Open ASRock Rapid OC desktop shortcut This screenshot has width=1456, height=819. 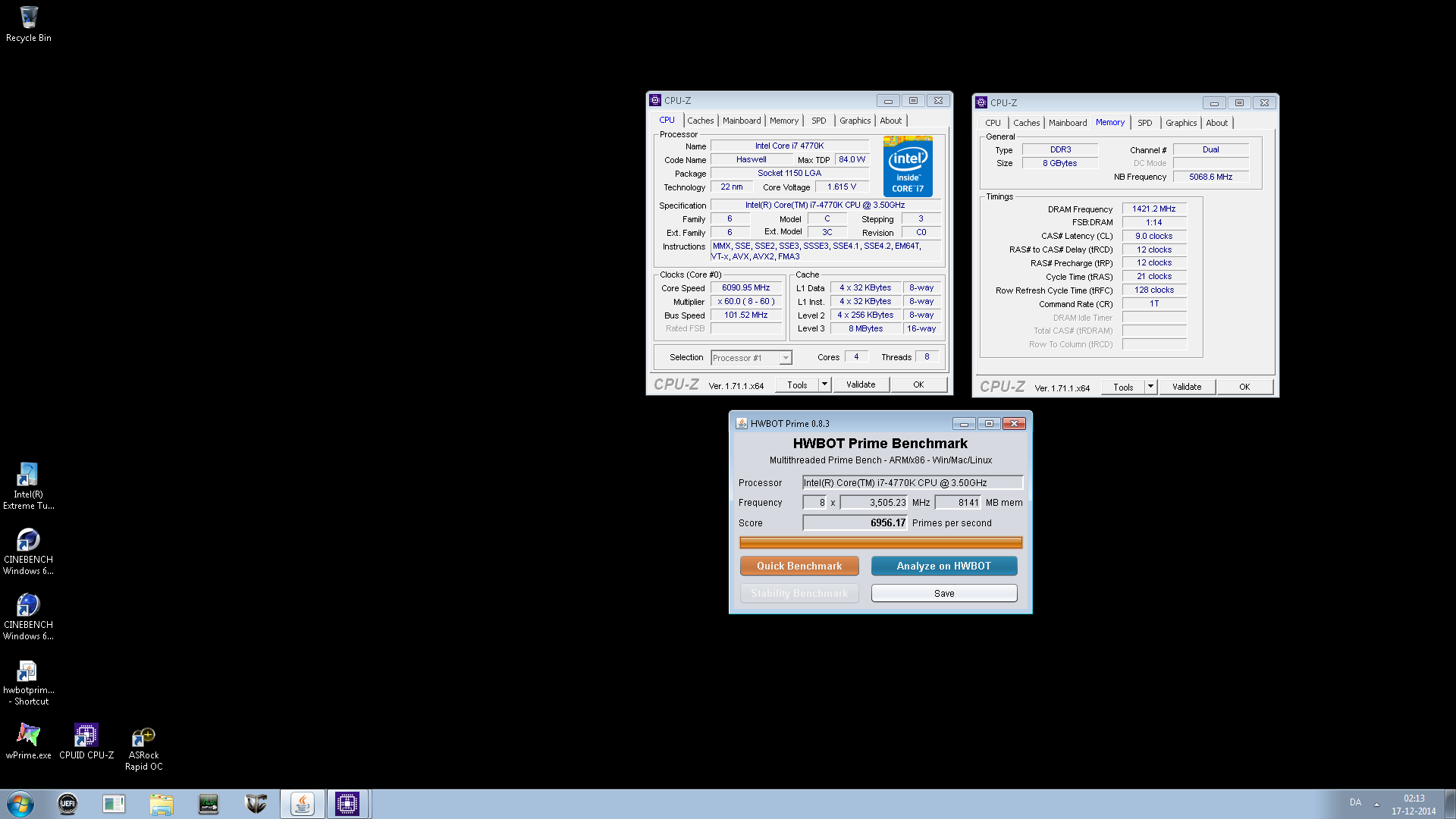point(143,747)
